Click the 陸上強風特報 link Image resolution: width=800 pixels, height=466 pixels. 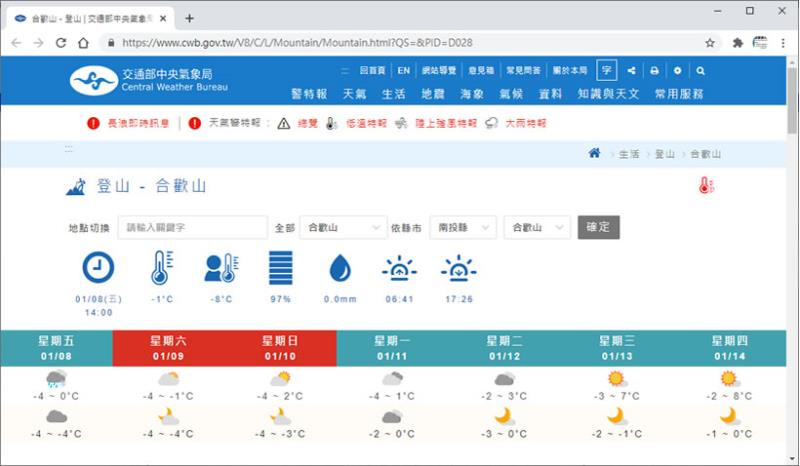(446, 124)
